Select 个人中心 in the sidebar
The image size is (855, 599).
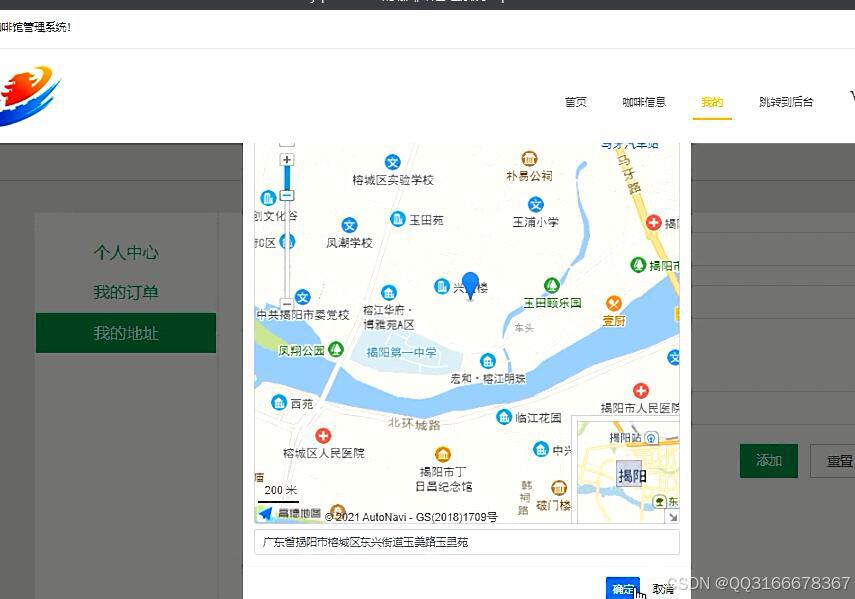click(x=126, y=252)
